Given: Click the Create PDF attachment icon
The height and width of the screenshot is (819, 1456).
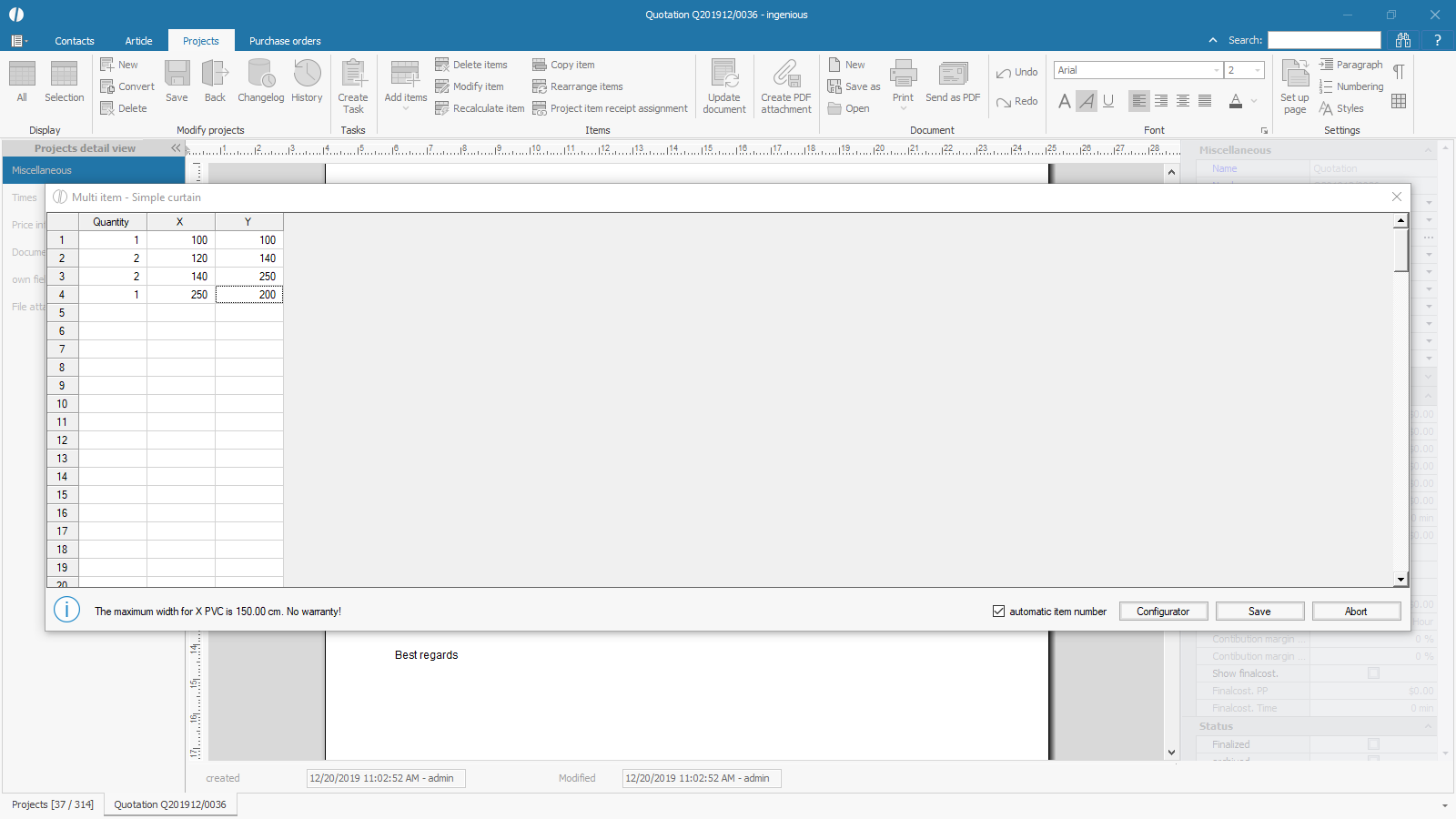Looking at the screenshot, I should click(x=786, y=75).
